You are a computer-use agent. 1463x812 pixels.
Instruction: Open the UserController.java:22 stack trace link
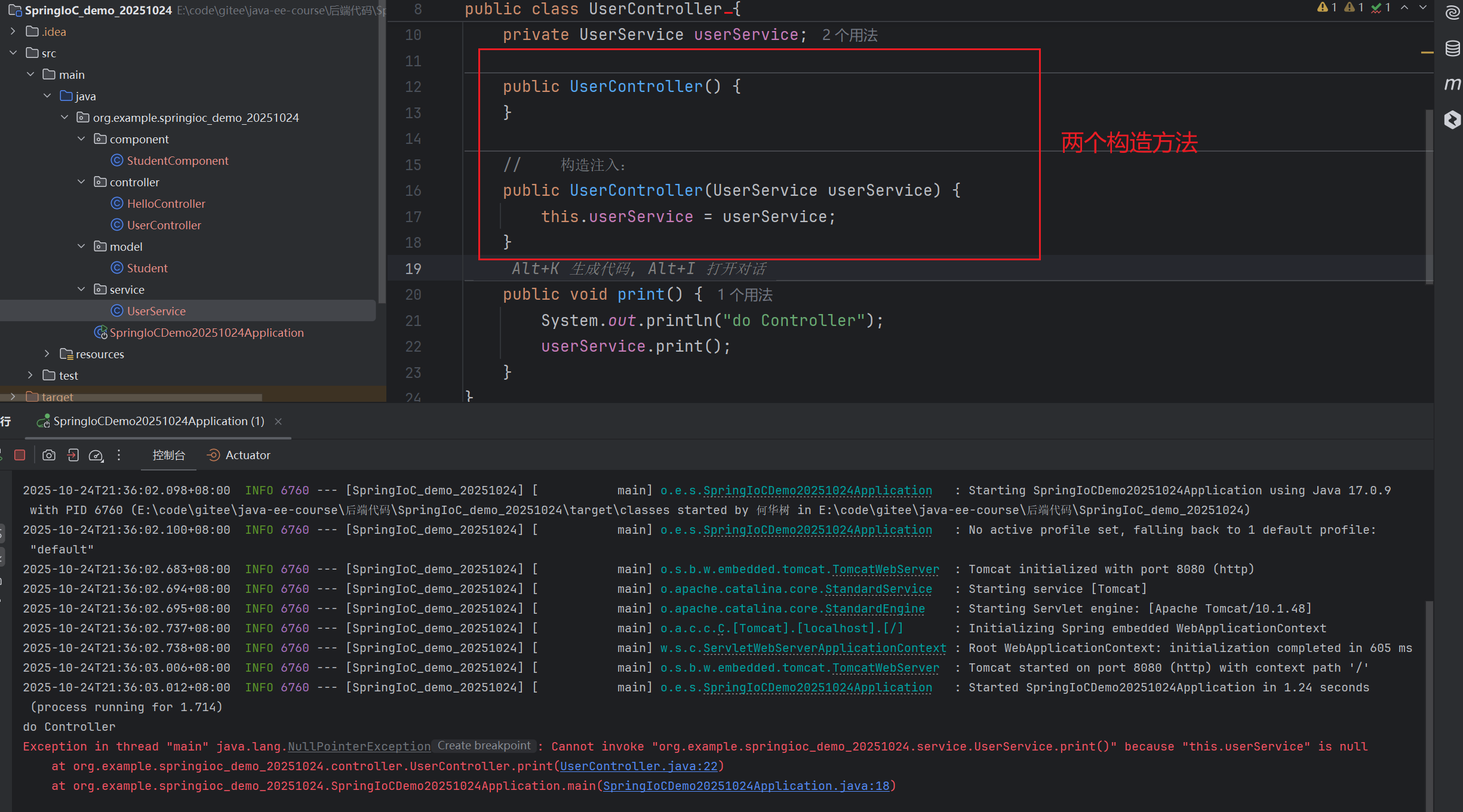[x=639, y=766]
